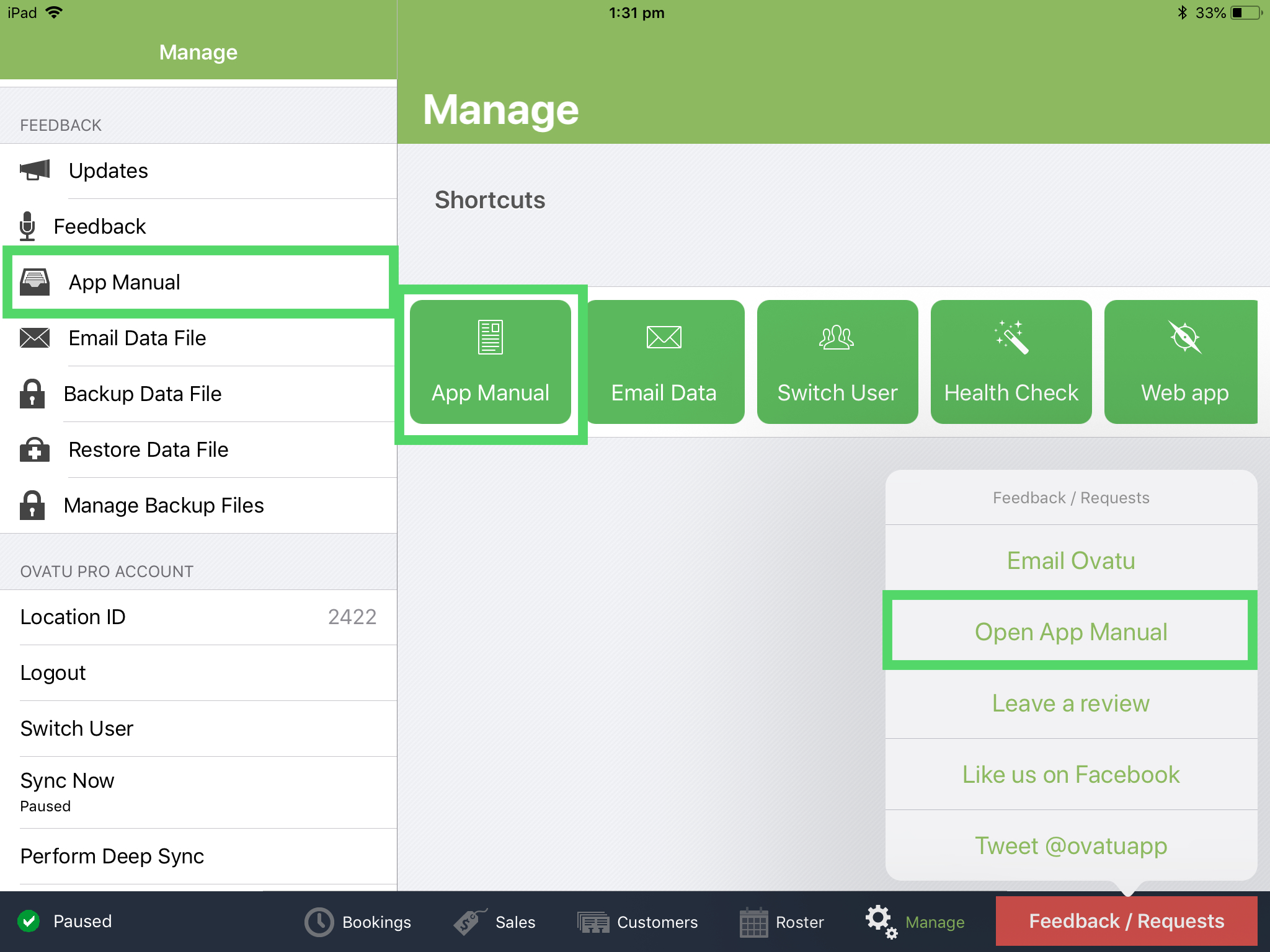This screenshot has height=952, width=1270.
Task: Click the Bookings clock icon
Action: pyautogui.click(x=319, y=922)
